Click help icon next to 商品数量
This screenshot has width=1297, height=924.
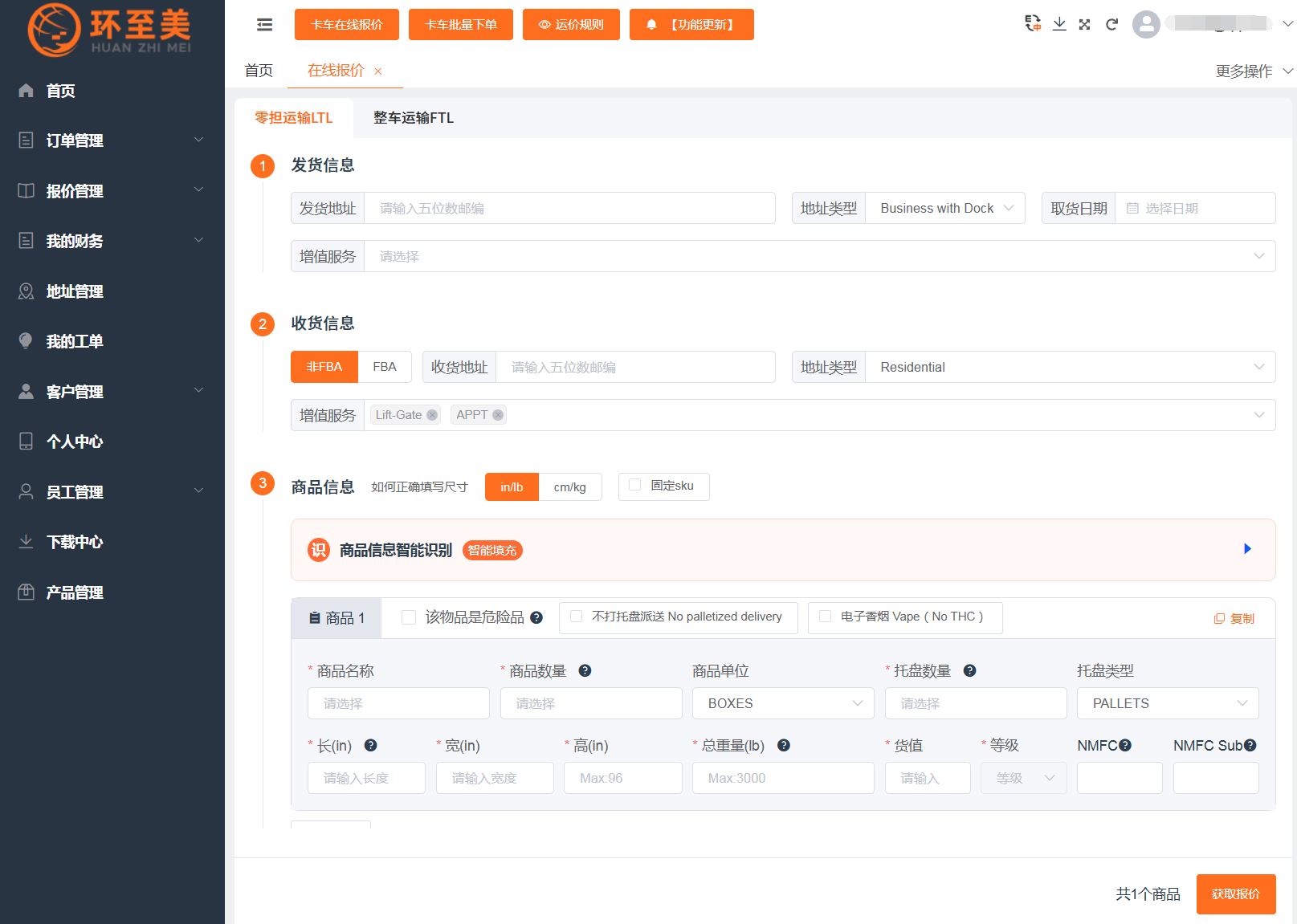[585, 670]
